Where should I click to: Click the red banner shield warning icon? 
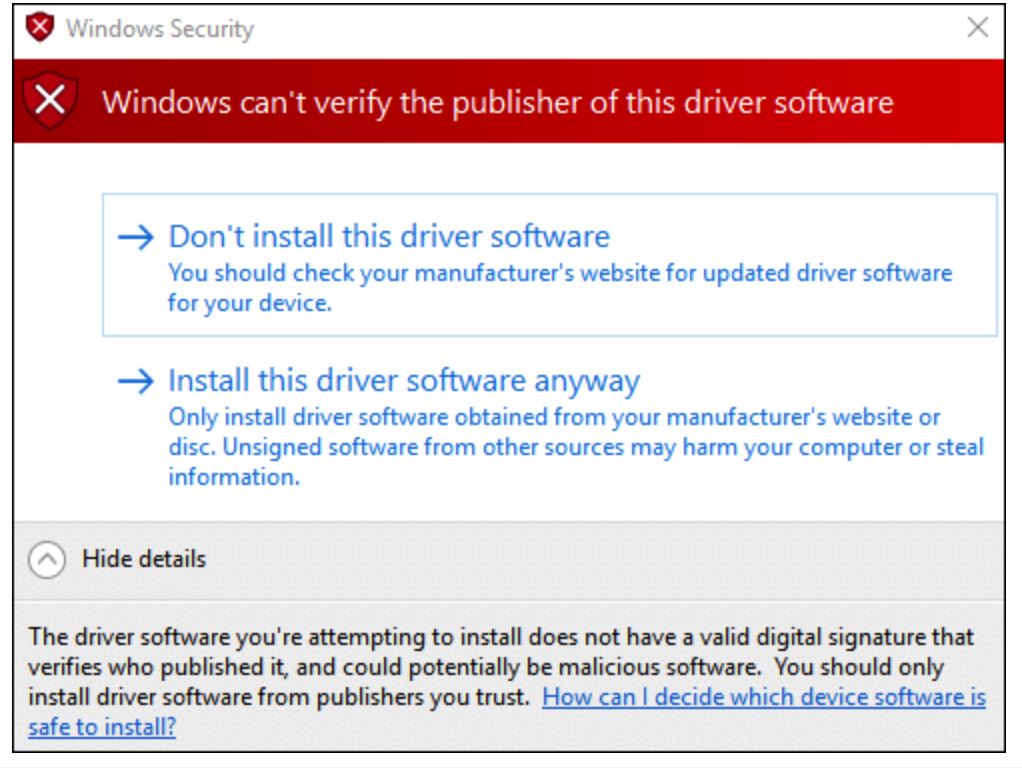tap(50, 100)
